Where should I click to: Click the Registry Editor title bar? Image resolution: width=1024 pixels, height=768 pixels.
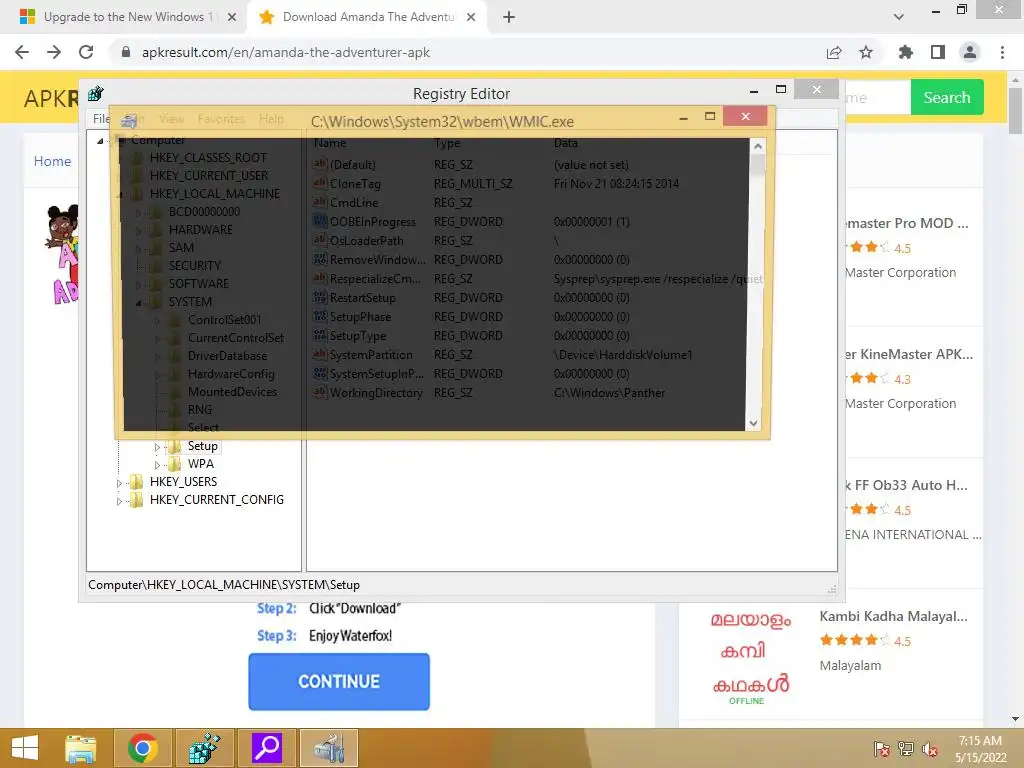click(x=461, y=93)
